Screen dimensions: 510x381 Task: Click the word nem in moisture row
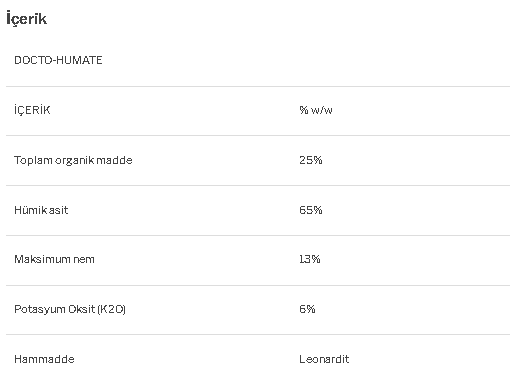pos(84,259)
